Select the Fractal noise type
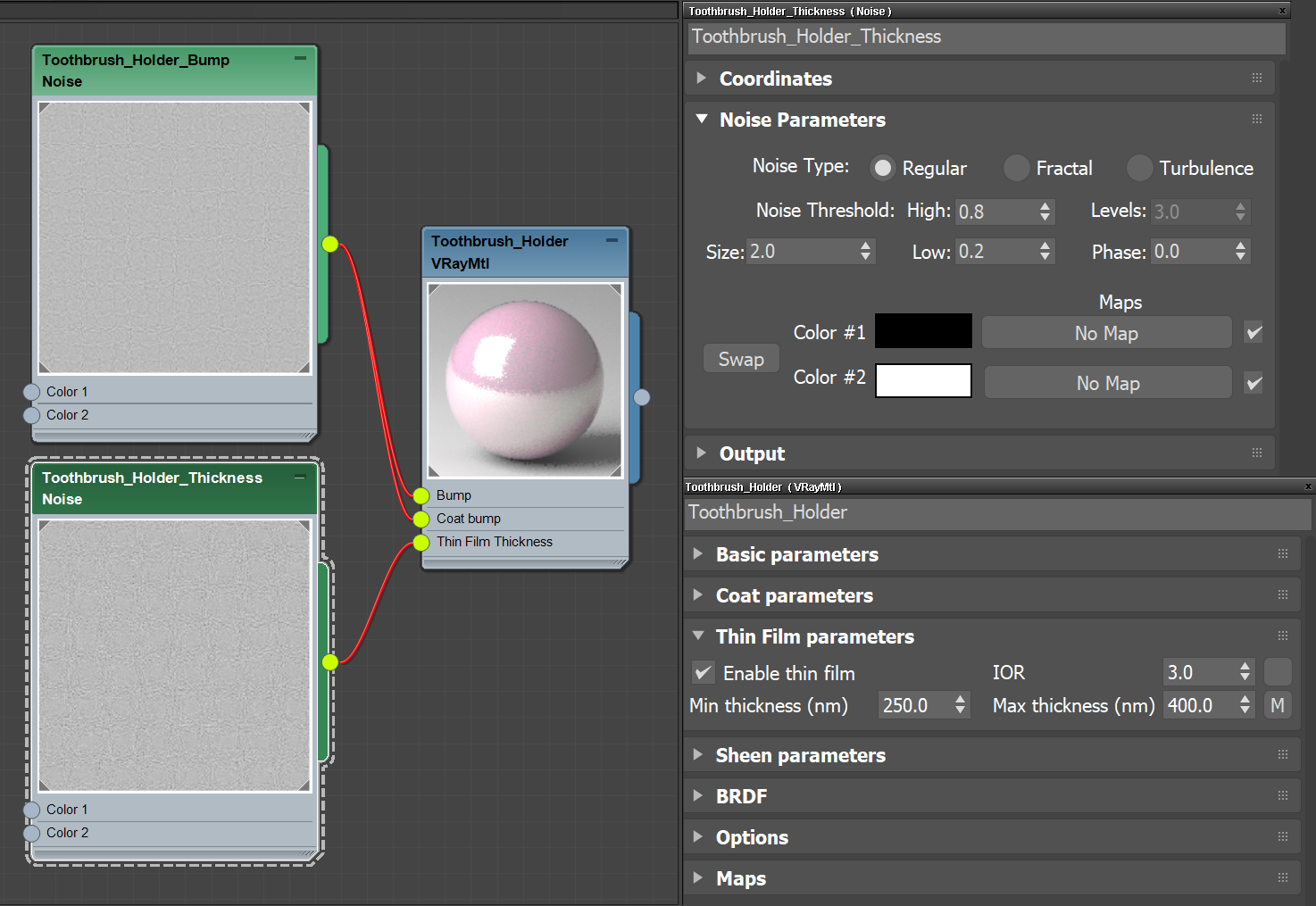Image resolution: width=1316 pixels, height=906 pixels. pyautogui.click(x=1016, y=168)
